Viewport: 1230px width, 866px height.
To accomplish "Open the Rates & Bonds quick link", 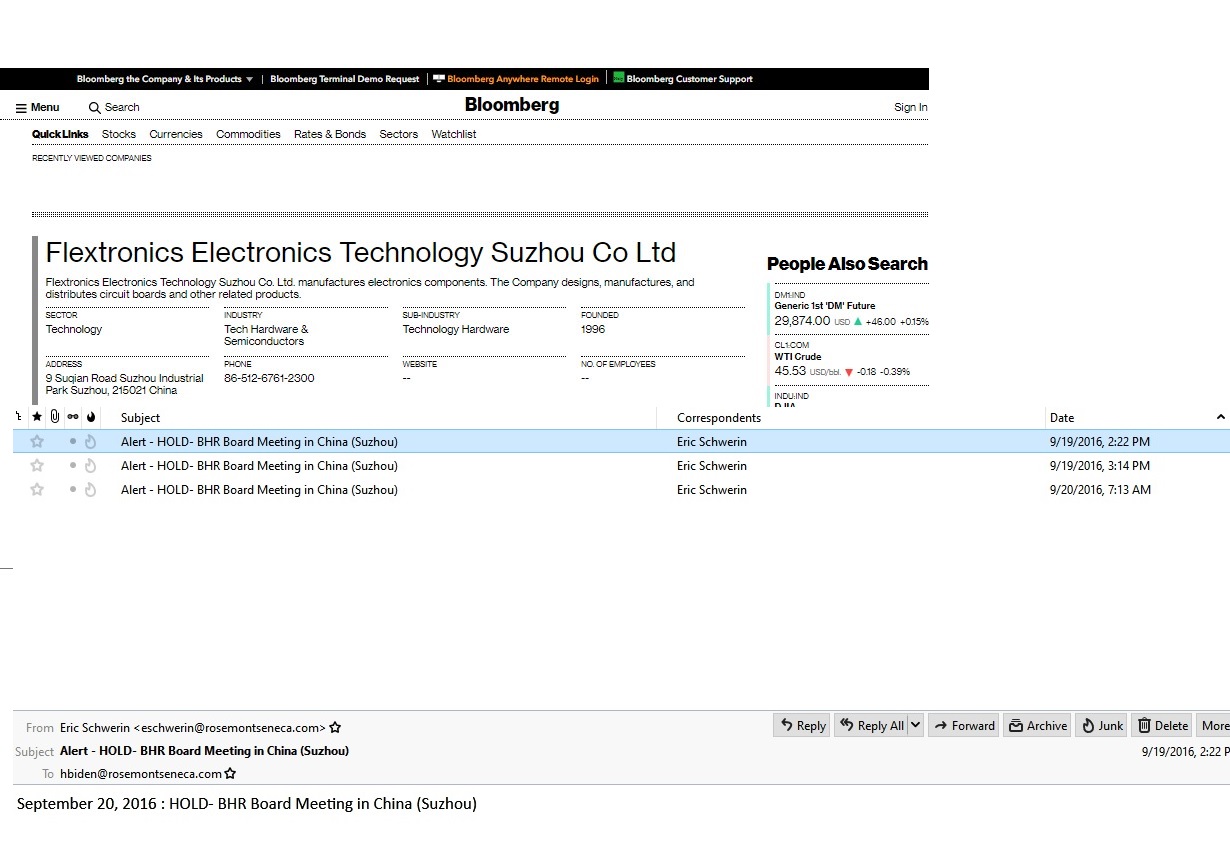I will (330, 134).
